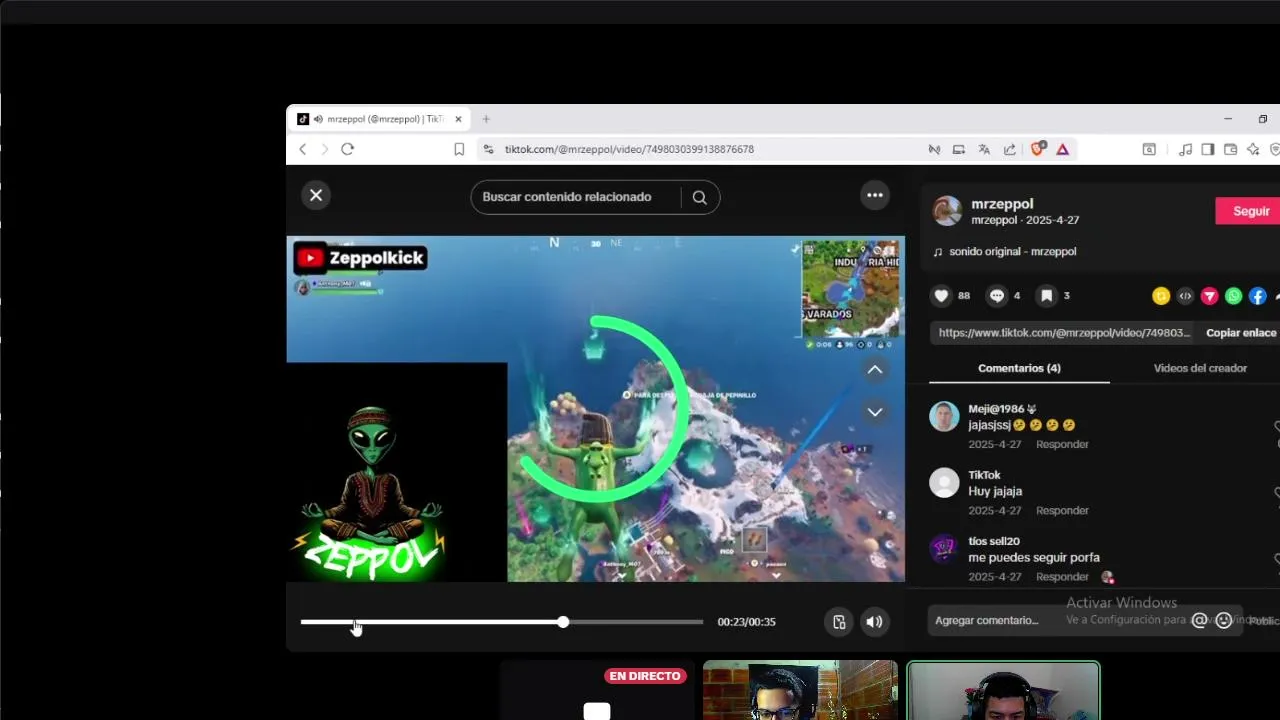Select the Comentarios (4) tab
This screenshot has height=720, width=1280.
1019,368
